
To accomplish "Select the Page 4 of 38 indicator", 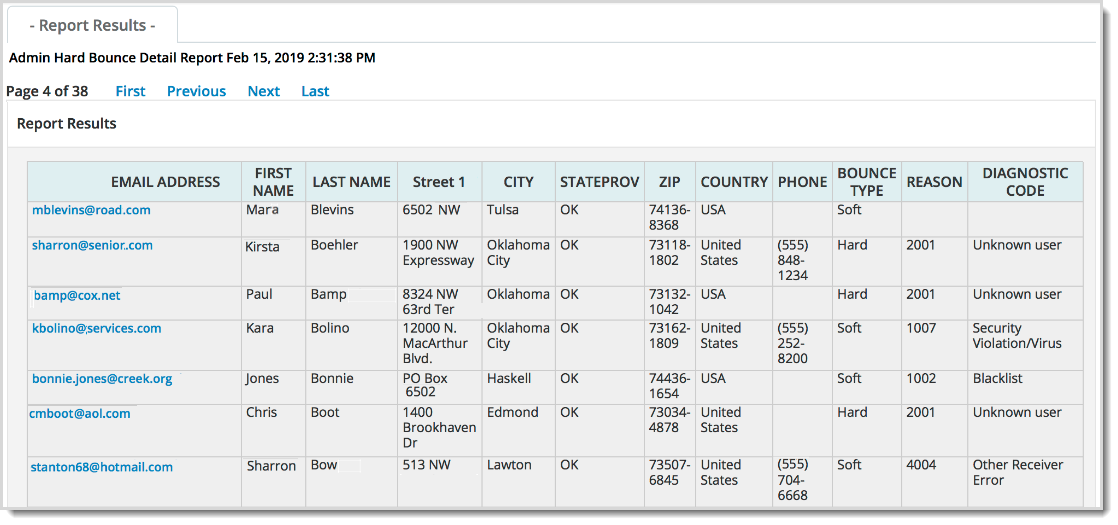I will click(47, 91).
